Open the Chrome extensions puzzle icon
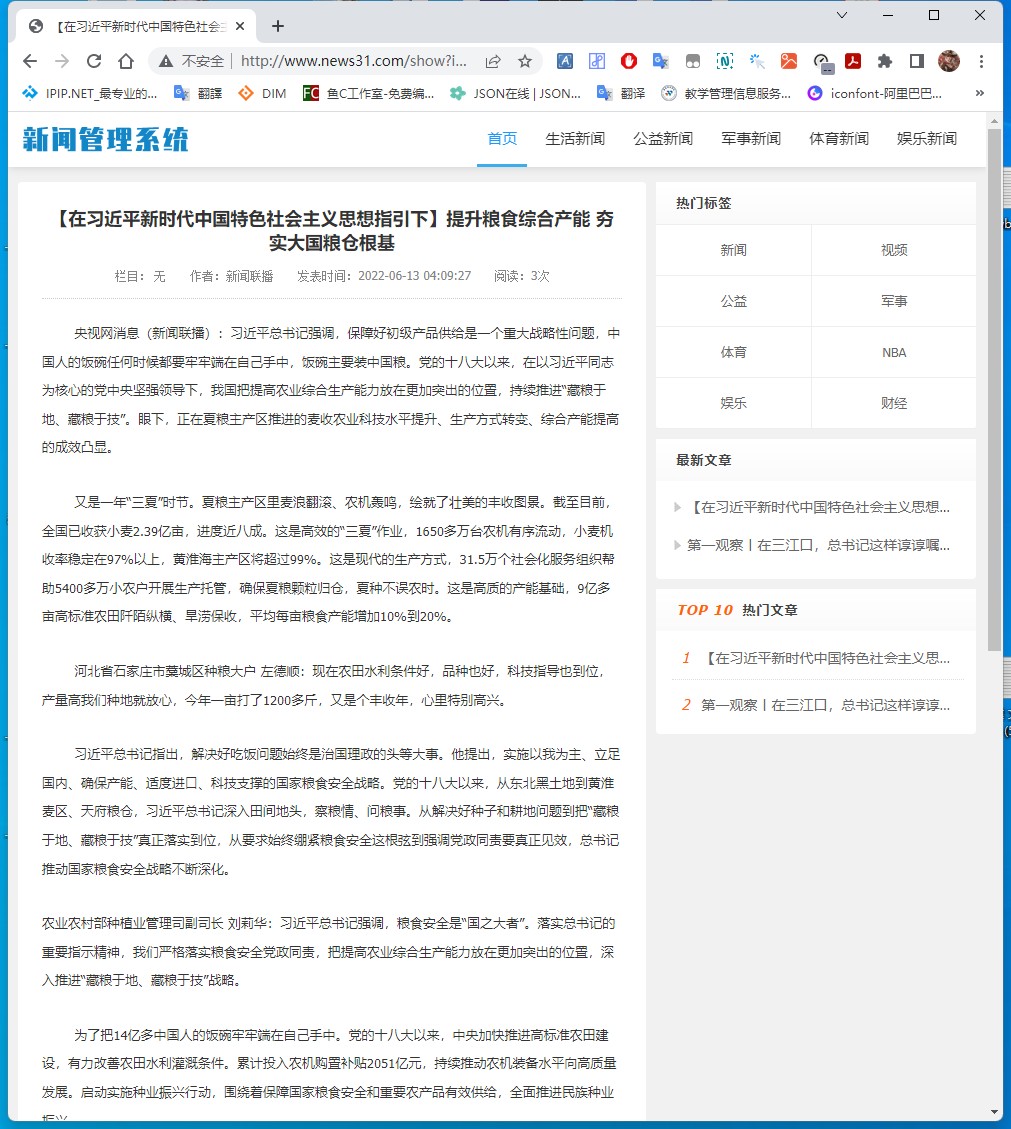Image resolution: width=1011 pixels, height=1129 pixels. coord(884,61)
